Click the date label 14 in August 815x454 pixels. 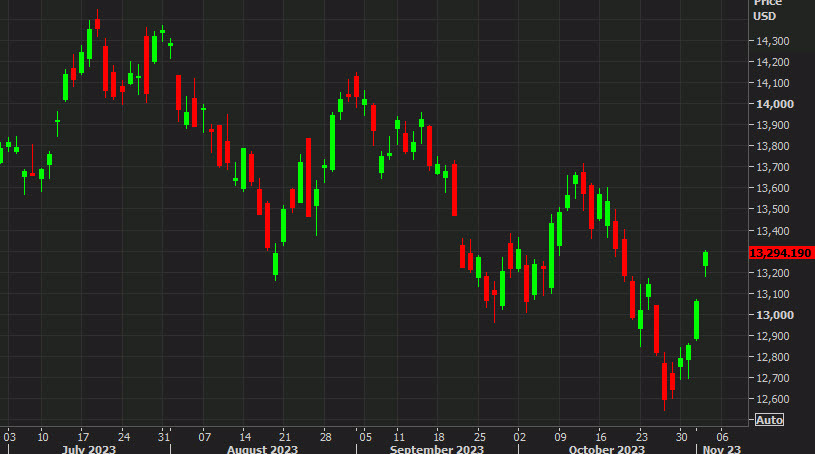click(245, 437)
